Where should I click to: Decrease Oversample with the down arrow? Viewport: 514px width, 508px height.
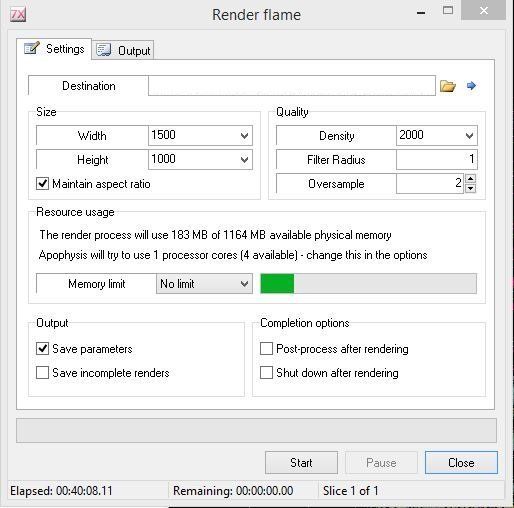click(x=470, y=188)
